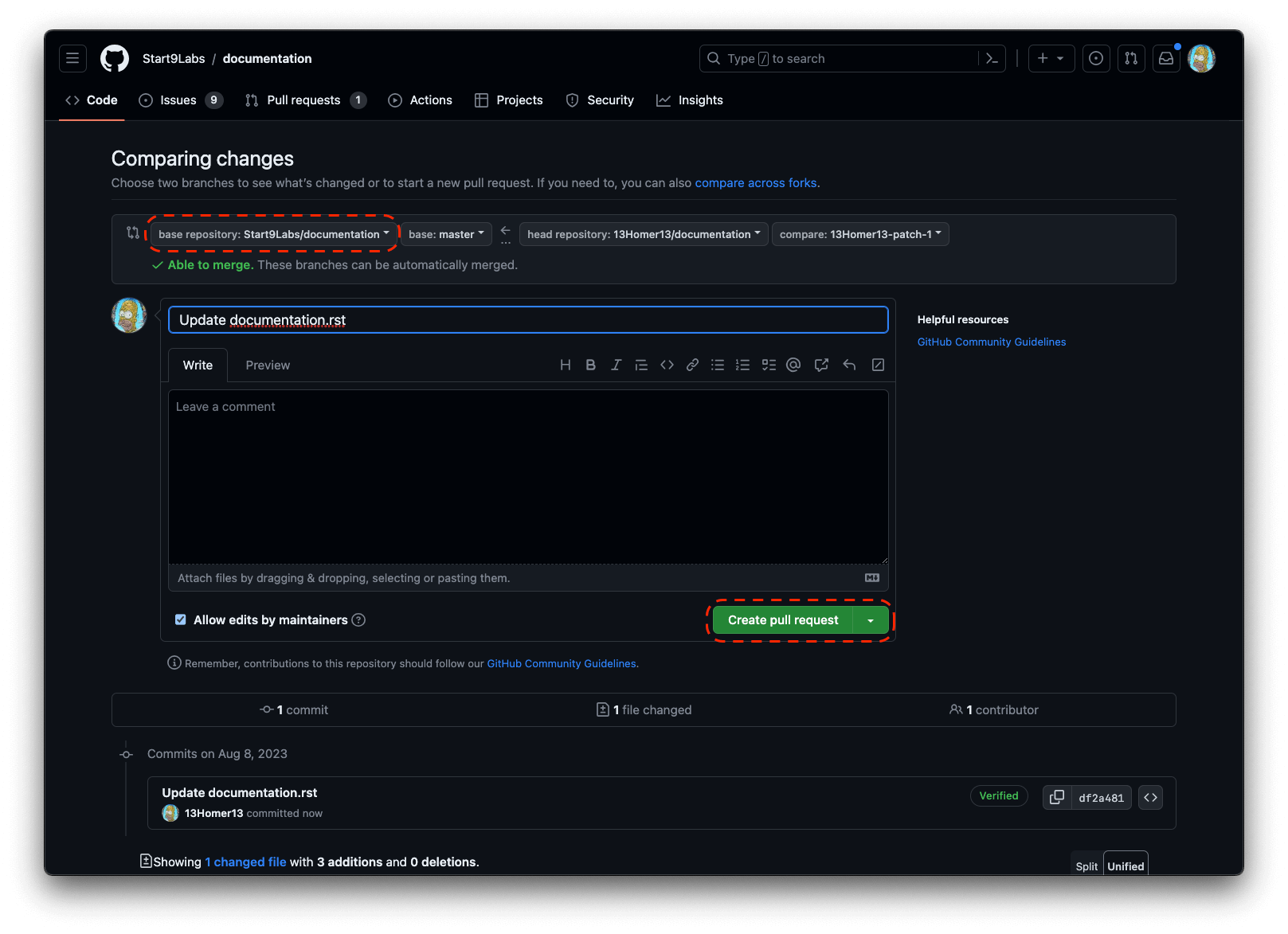Open the hamburger navigation menu
The height and width of the screenshot is (934, 1288).
72,58
